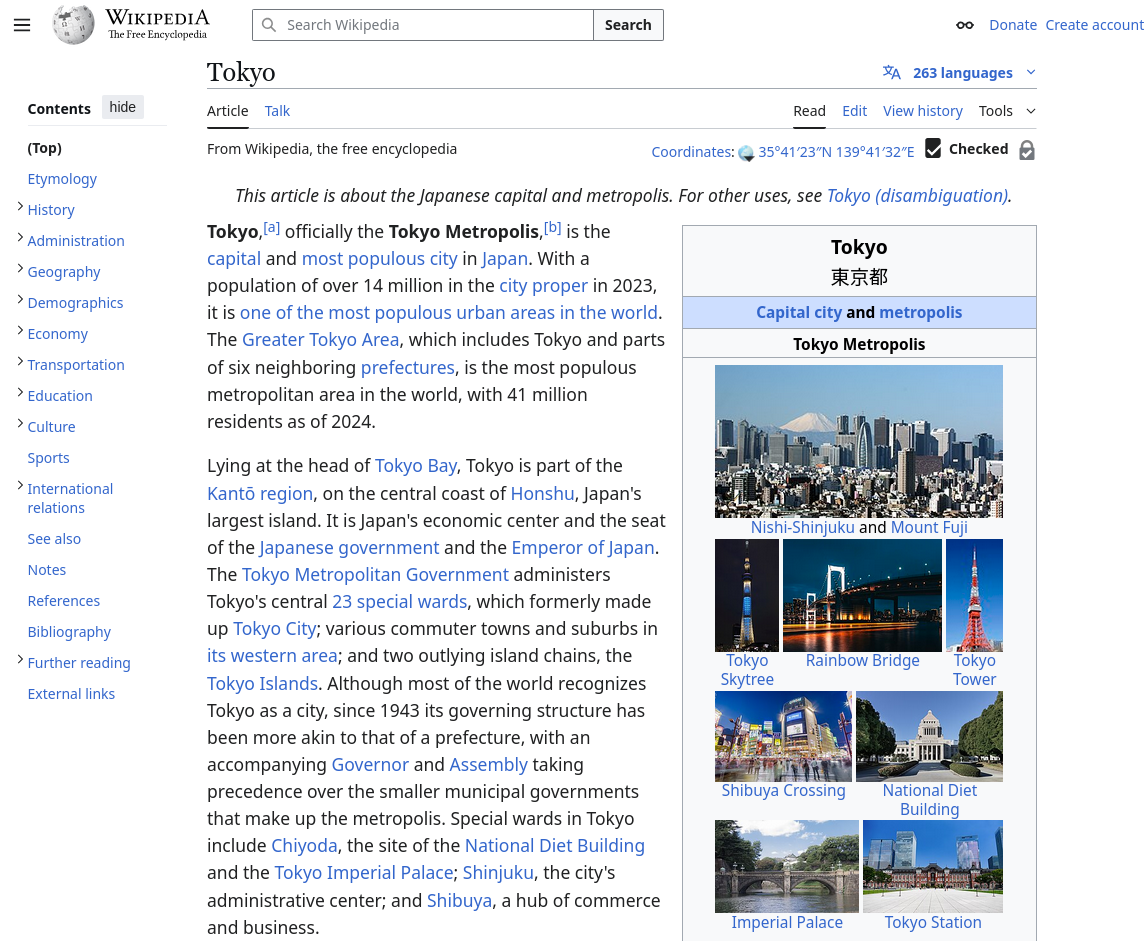Viewport: 1147px width, 941px height.
Task: Open the Emperor of Japan link
Action: (x=582, y=547)
